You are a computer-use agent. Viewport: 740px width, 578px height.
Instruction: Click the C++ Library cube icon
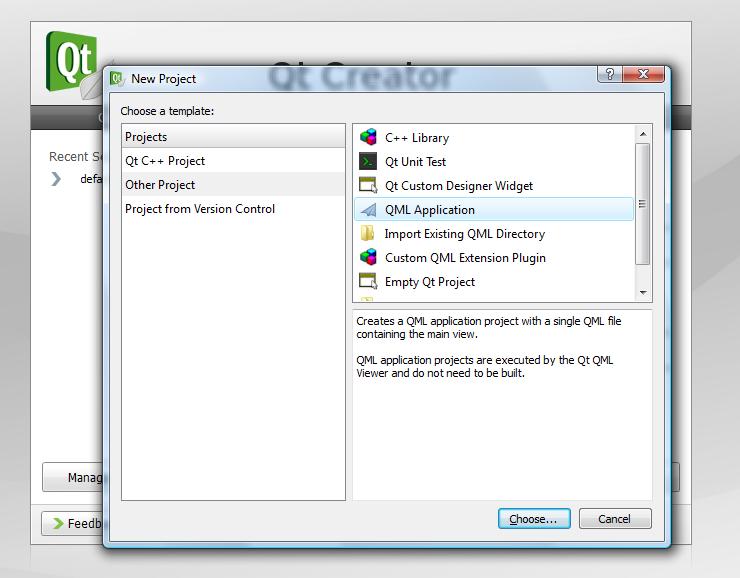(x=368, y=137)
